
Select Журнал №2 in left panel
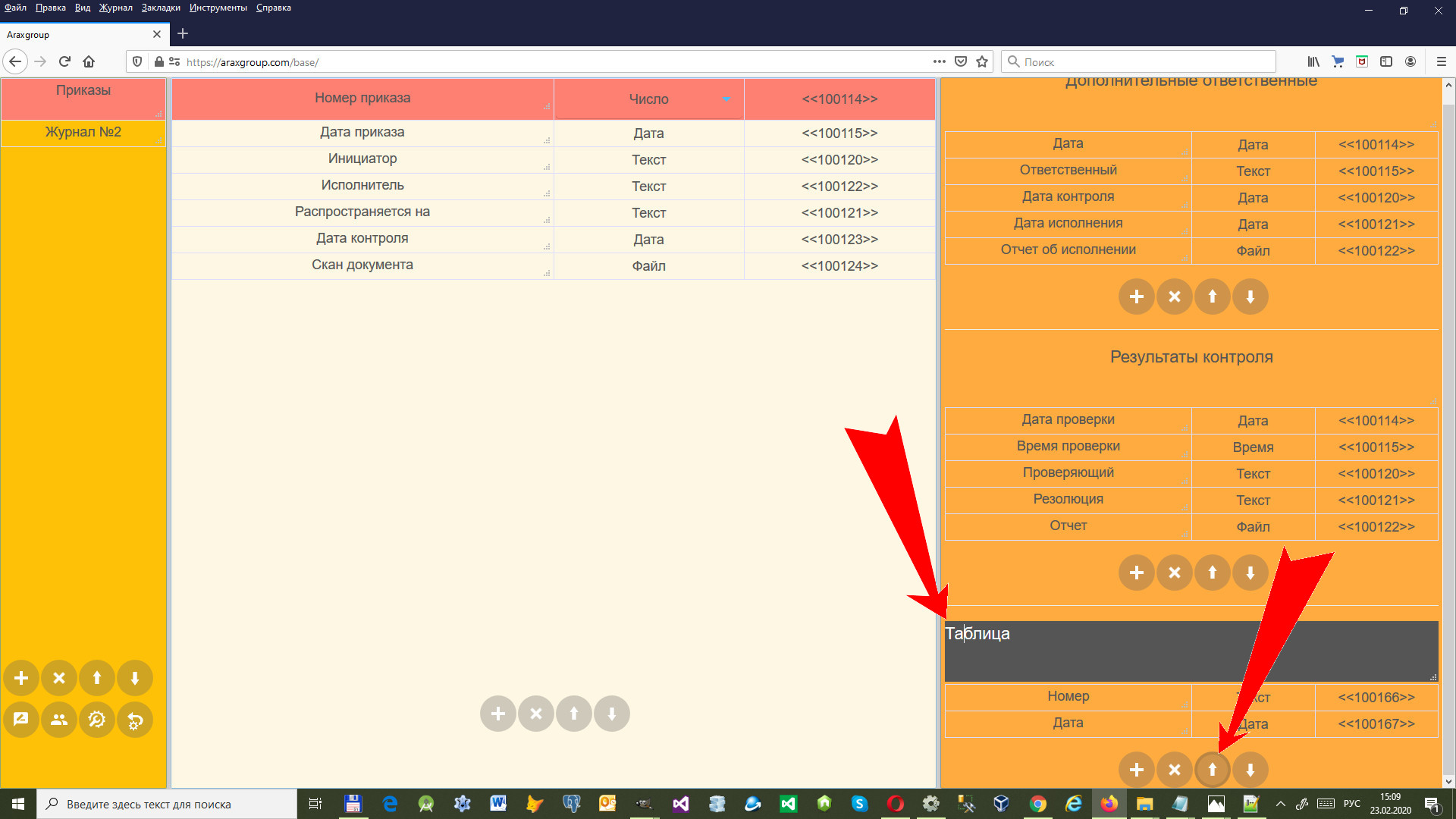pyautogui.click(x=83, y=132)
